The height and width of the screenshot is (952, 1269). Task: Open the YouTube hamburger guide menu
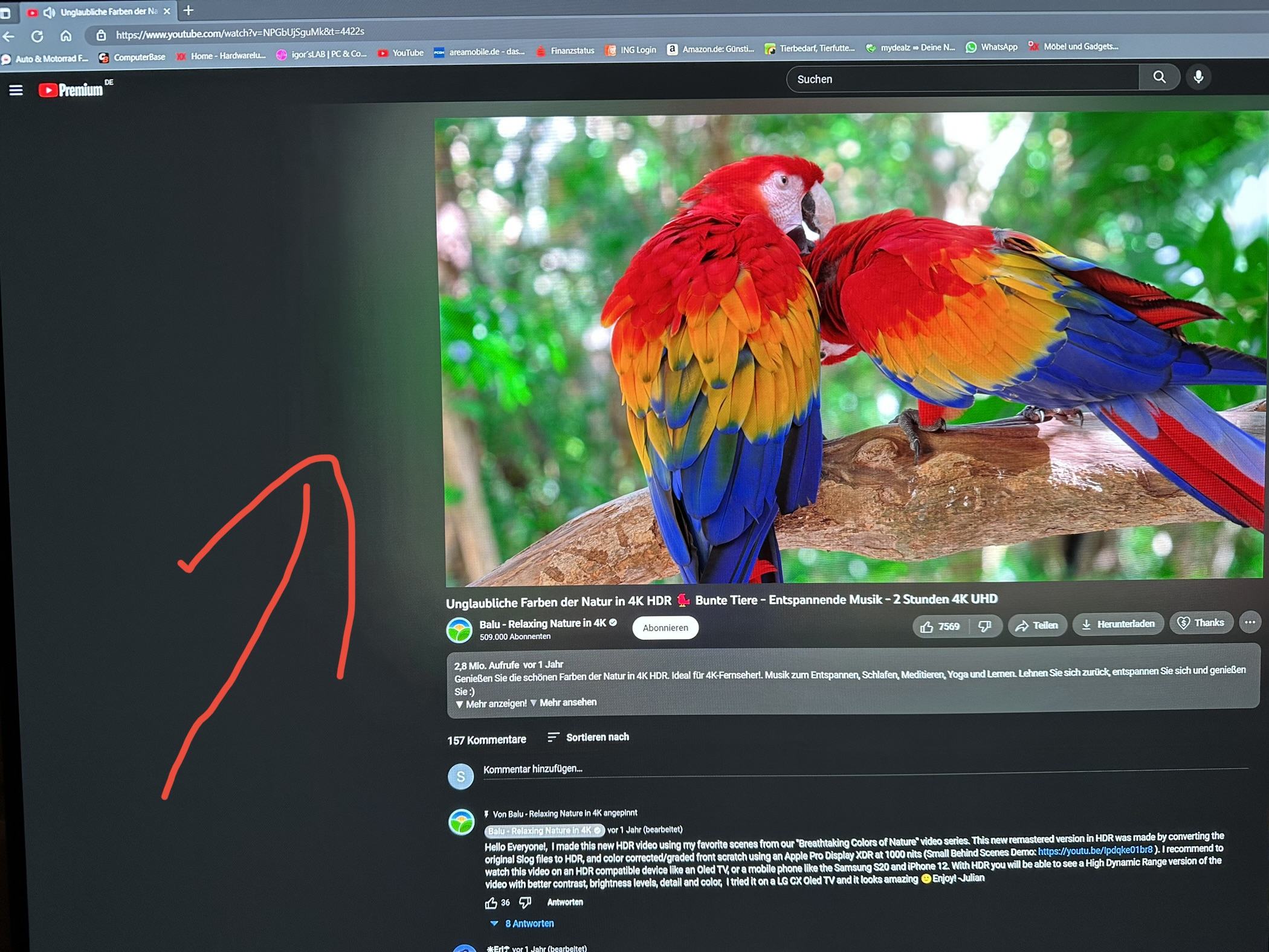pos(16,90)
